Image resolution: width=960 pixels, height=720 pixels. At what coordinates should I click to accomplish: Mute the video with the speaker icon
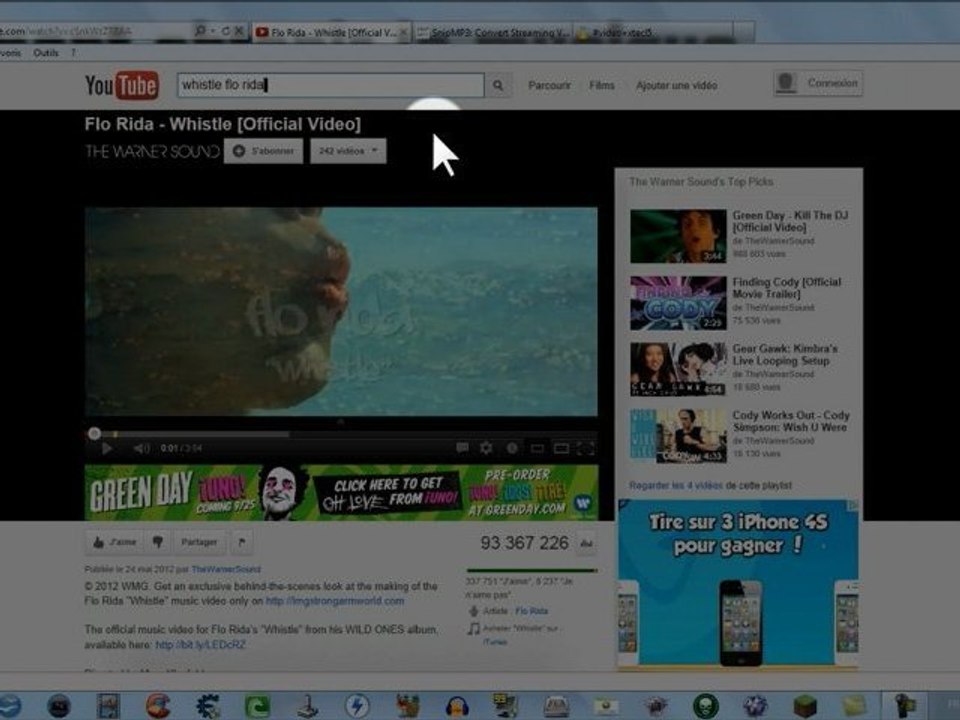[141, 449]
